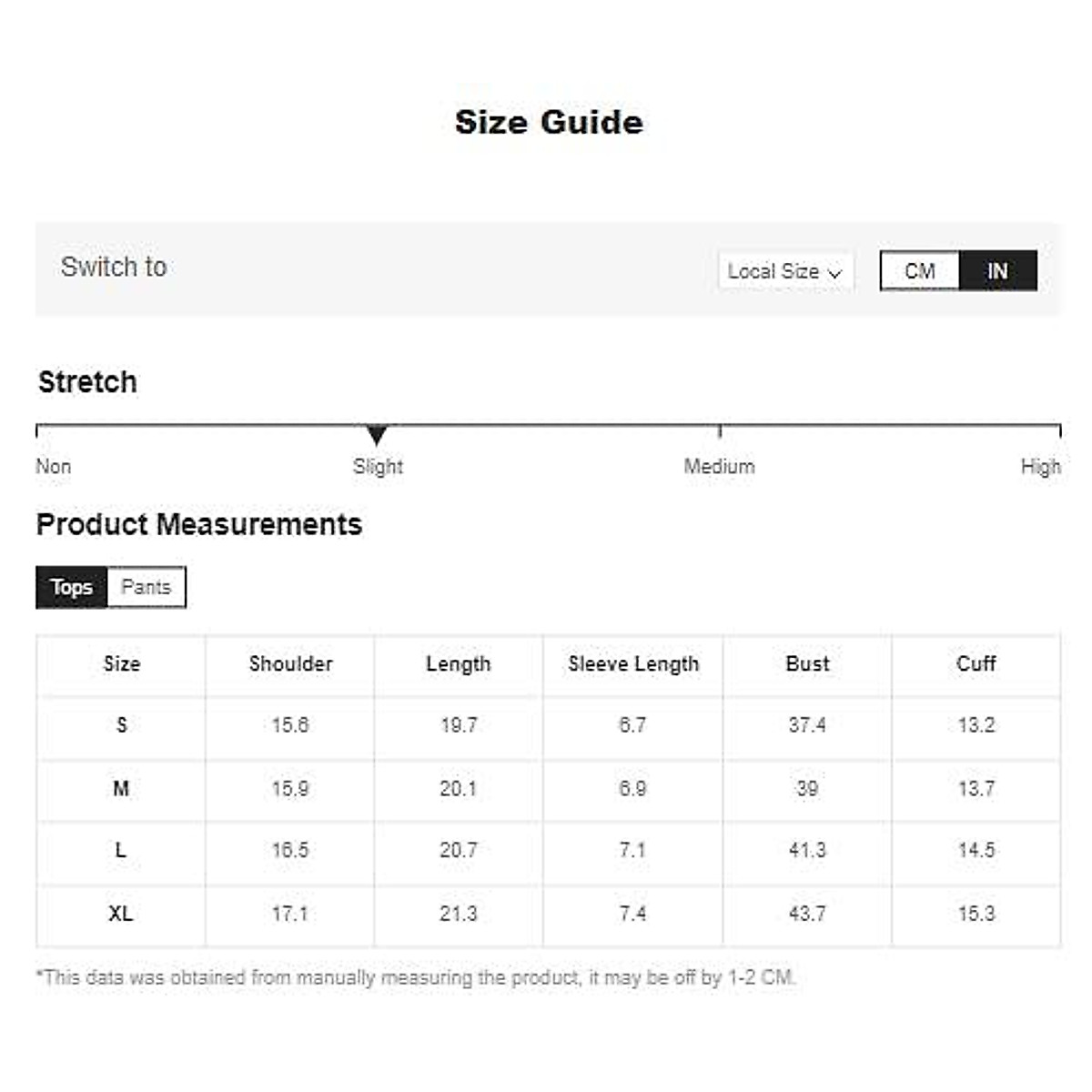
Task: Click the Cuff column header
Action: coord(976,664)
